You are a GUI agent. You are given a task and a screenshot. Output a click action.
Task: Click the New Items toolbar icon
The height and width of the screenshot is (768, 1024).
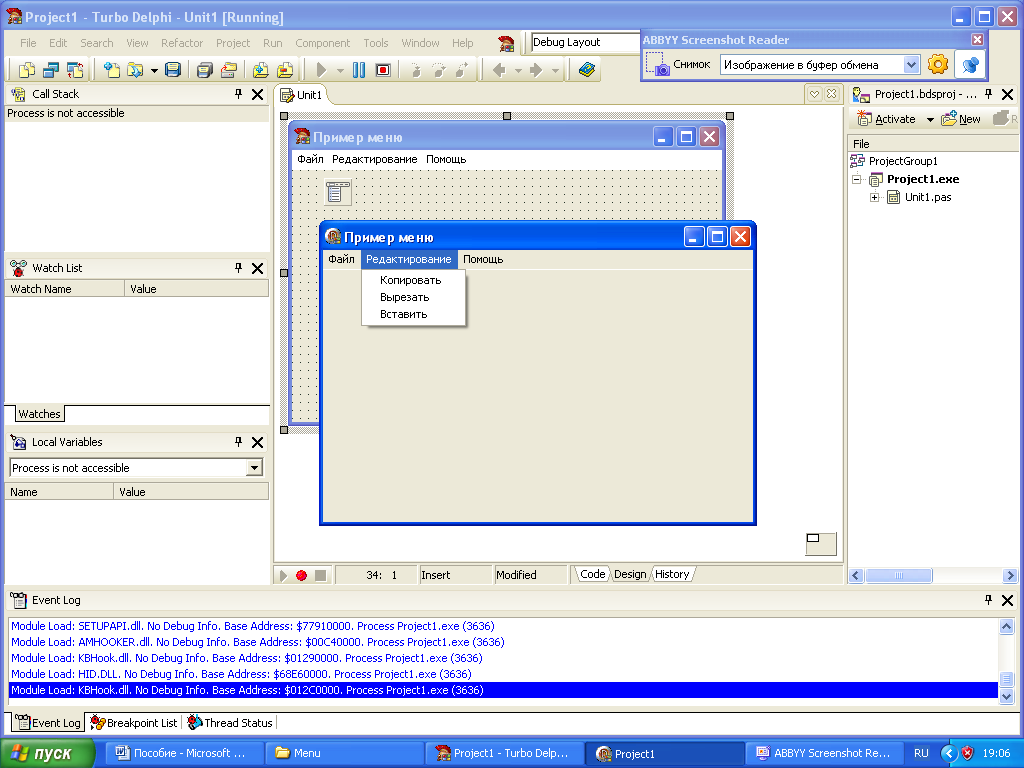click(112, 69)
